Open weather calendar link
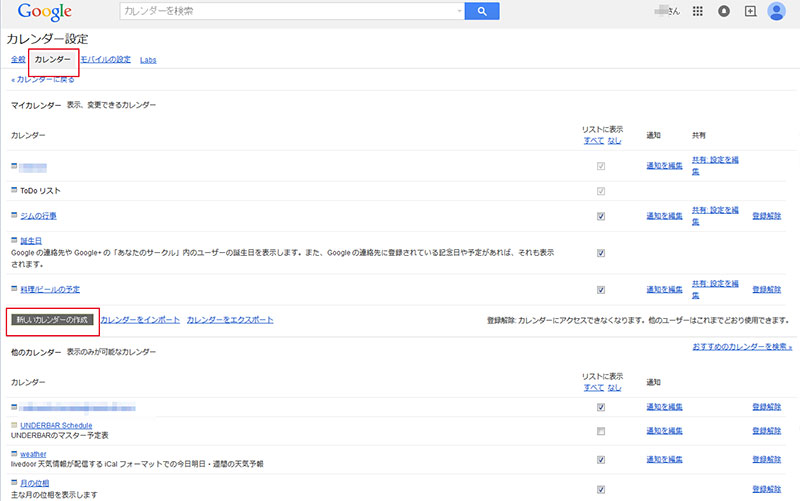The width and height of the screenshot is (800, 501). coord(33,454)
